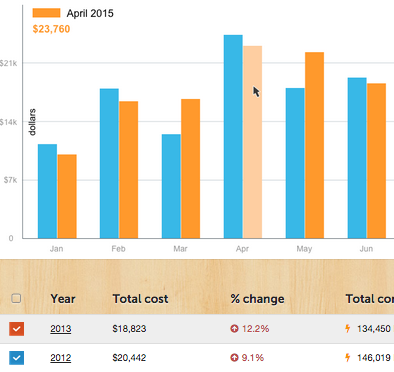
Task: Select the blue February bar
Action: (x=109, y=163)
